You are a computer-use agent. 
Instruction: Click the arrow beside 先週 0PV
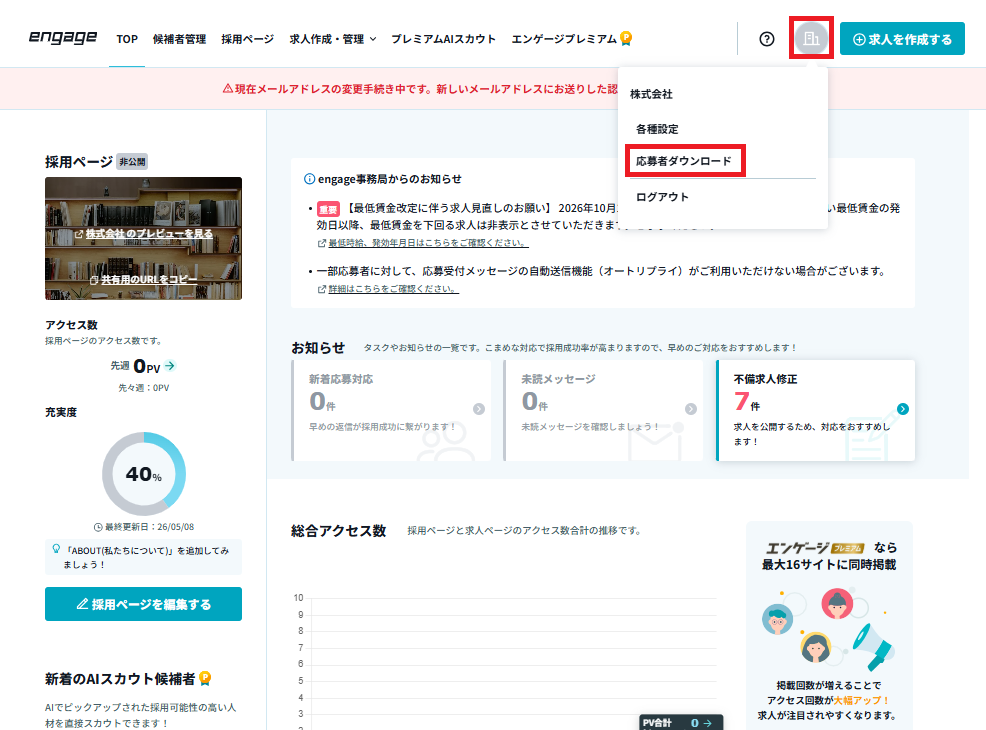click(x=170, y=365)
